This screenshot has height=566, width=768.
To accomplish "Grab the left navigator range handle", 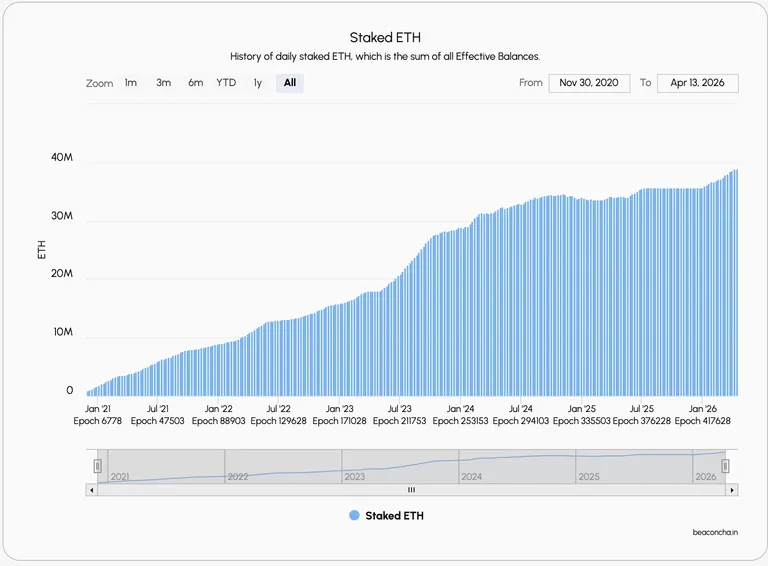I will coord(97,466).
